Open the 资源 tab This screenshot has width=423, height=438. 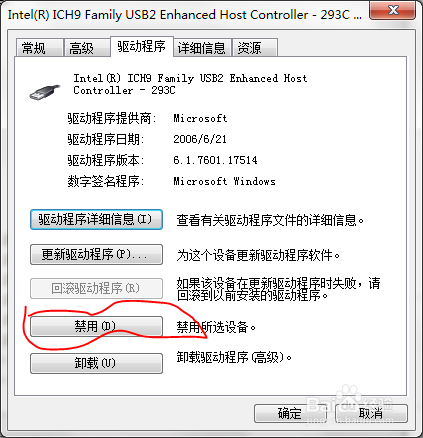(x=255, y=48)
